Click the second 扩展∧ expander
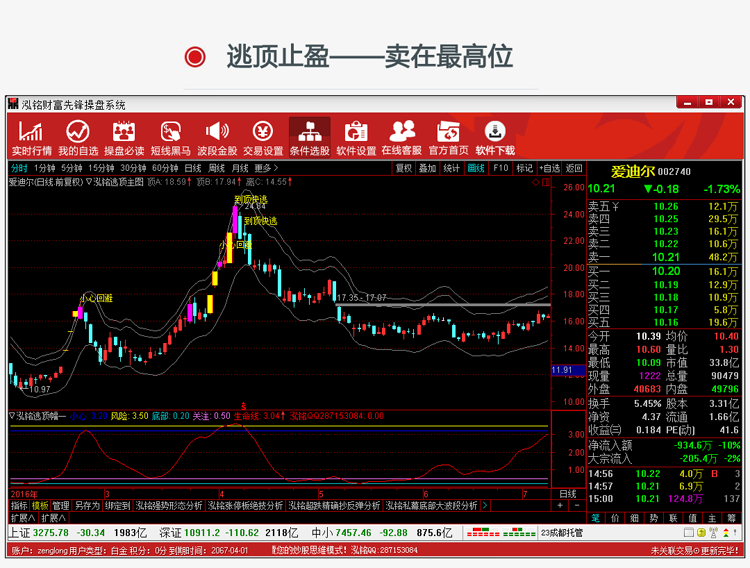The image size is (750, 568). tap(54, 518)
